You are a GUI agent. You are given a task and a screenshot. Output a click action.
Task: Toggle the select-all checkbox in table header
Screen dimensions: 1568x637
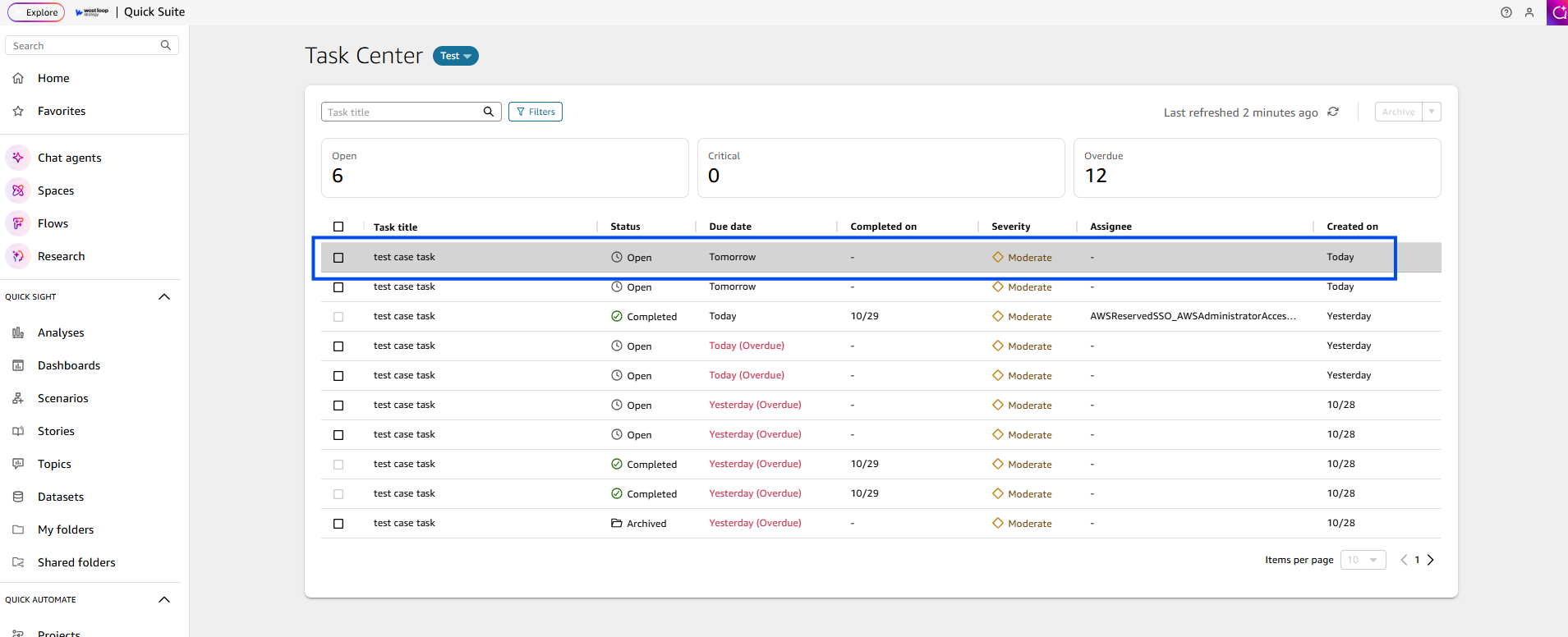tap(338, 227)
